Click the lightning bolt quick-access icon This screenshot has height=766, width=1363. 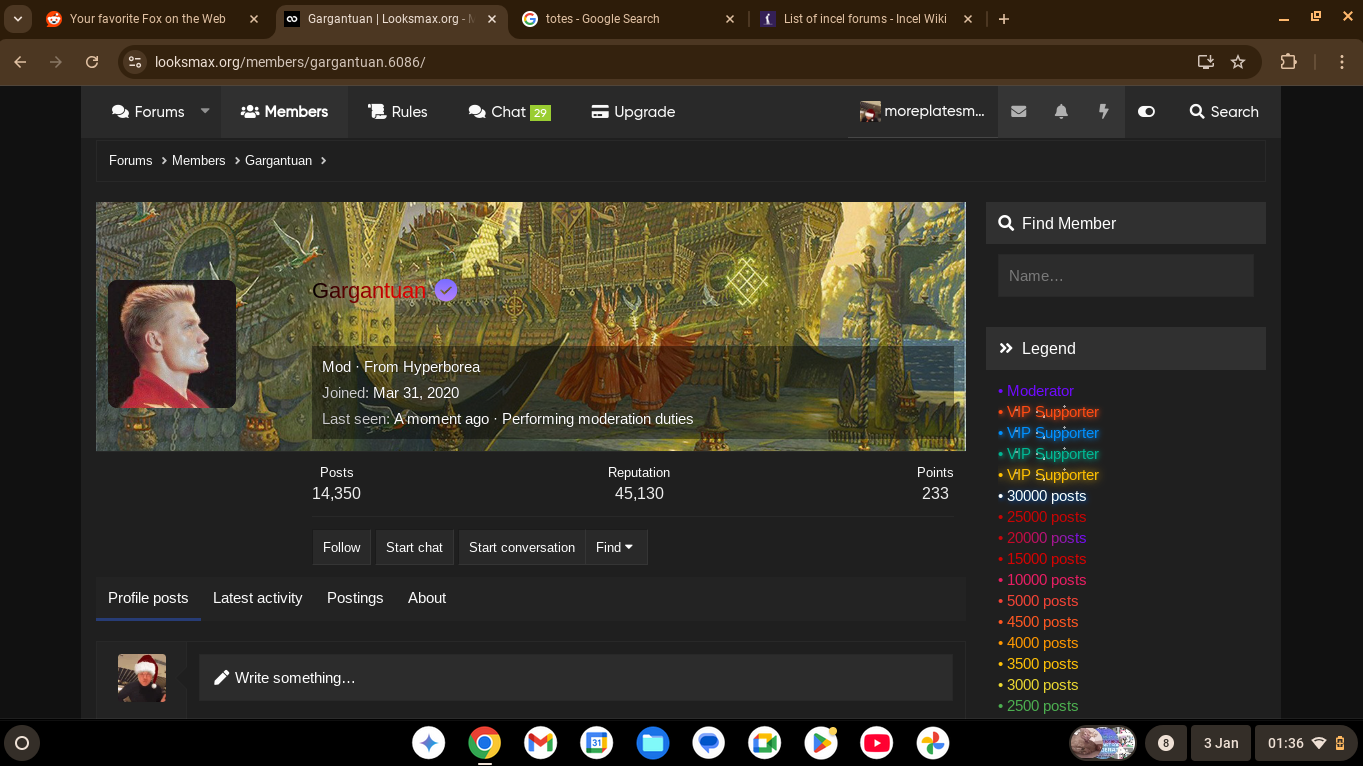coord(1102,112)
